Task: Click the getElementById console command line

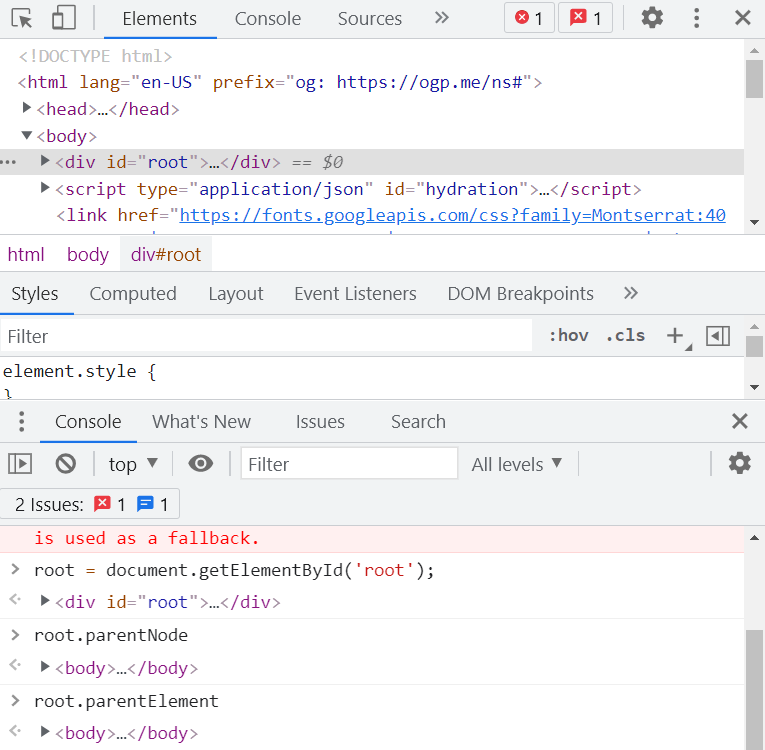Action: pyautogui.click(x=234, y=570)
